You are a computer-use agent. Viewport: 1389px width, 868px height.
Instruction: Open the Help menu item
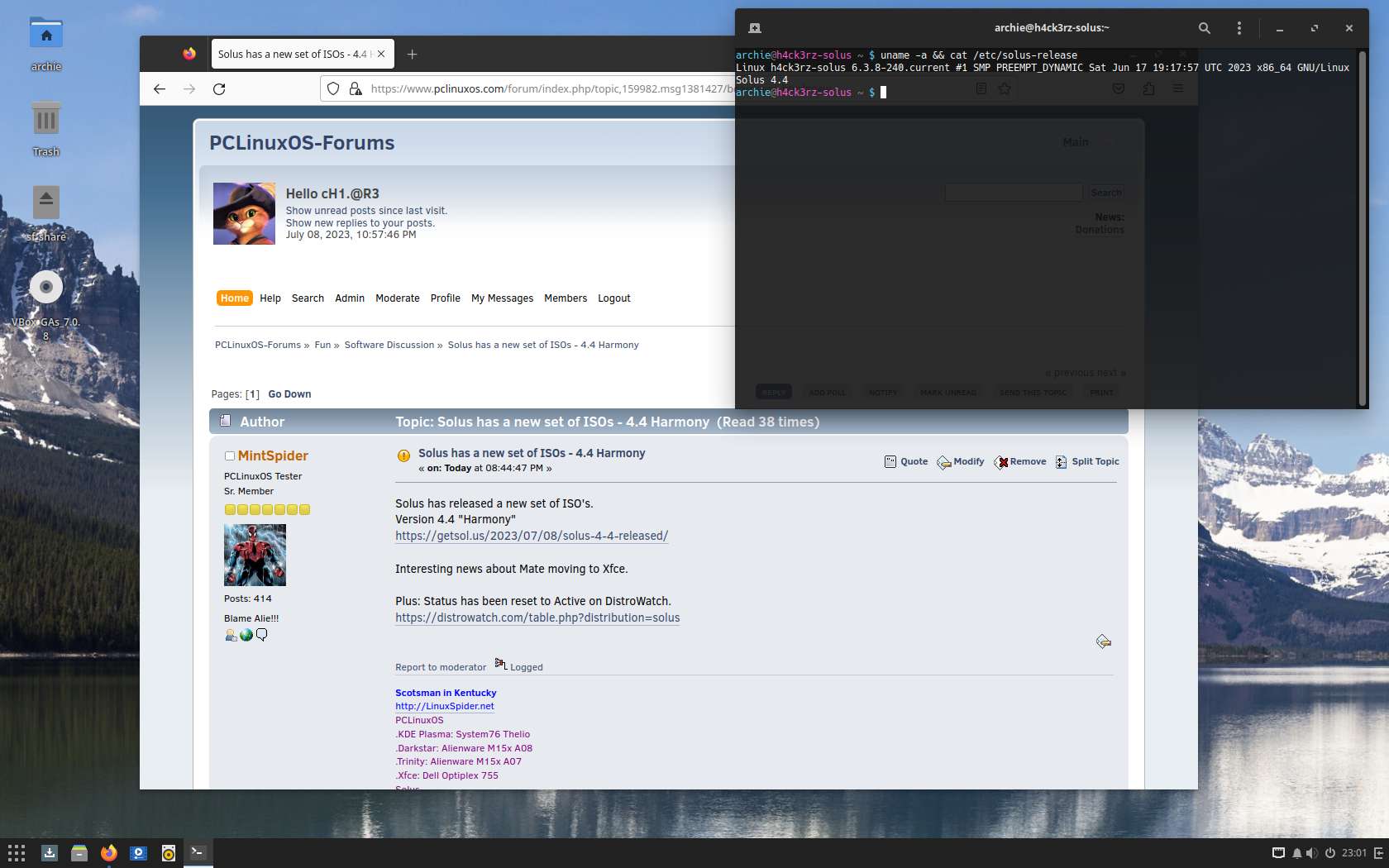[x=270, y=298]
